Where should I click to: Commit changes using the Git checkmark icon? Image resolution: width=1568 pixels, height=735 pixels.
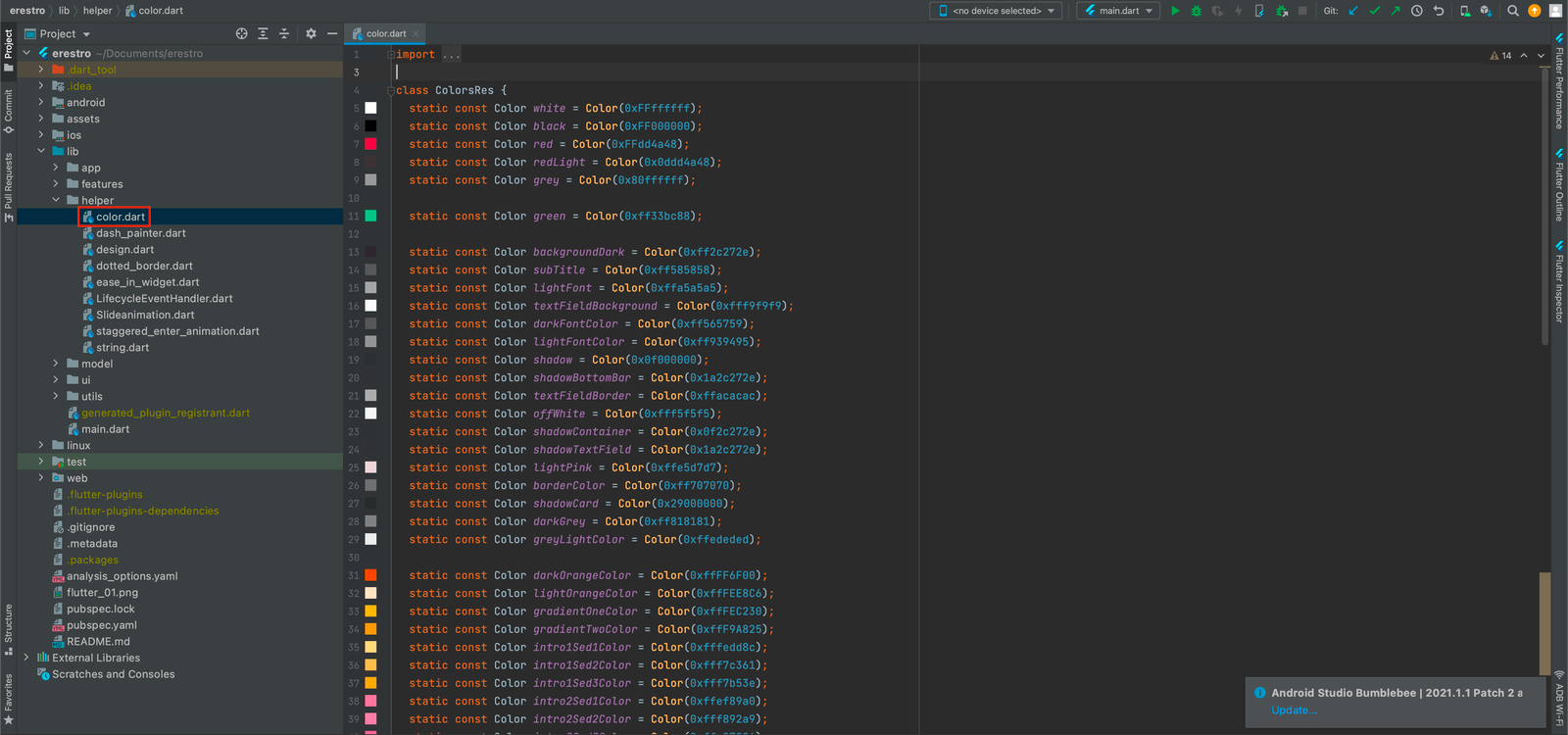tap(1374, 11)
